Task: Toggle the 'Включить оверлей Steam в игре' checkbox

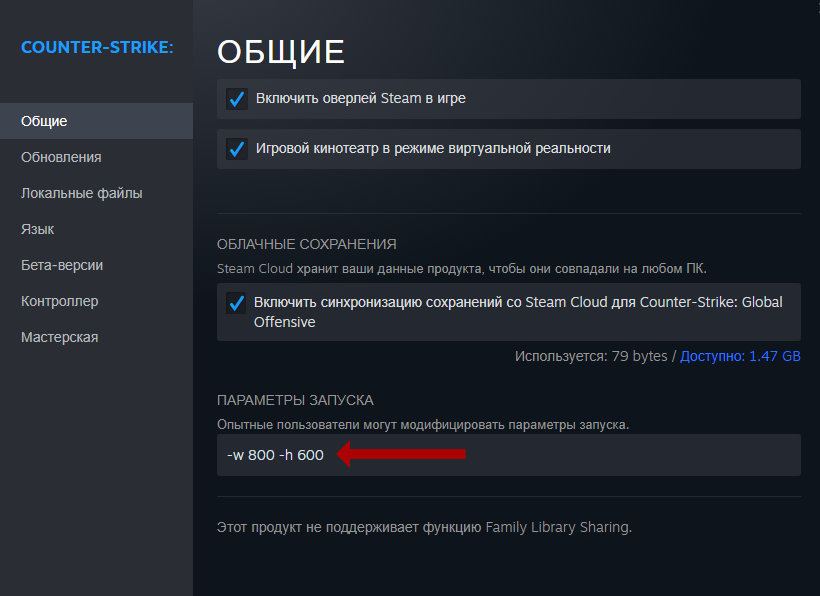Action: (237, 99)
